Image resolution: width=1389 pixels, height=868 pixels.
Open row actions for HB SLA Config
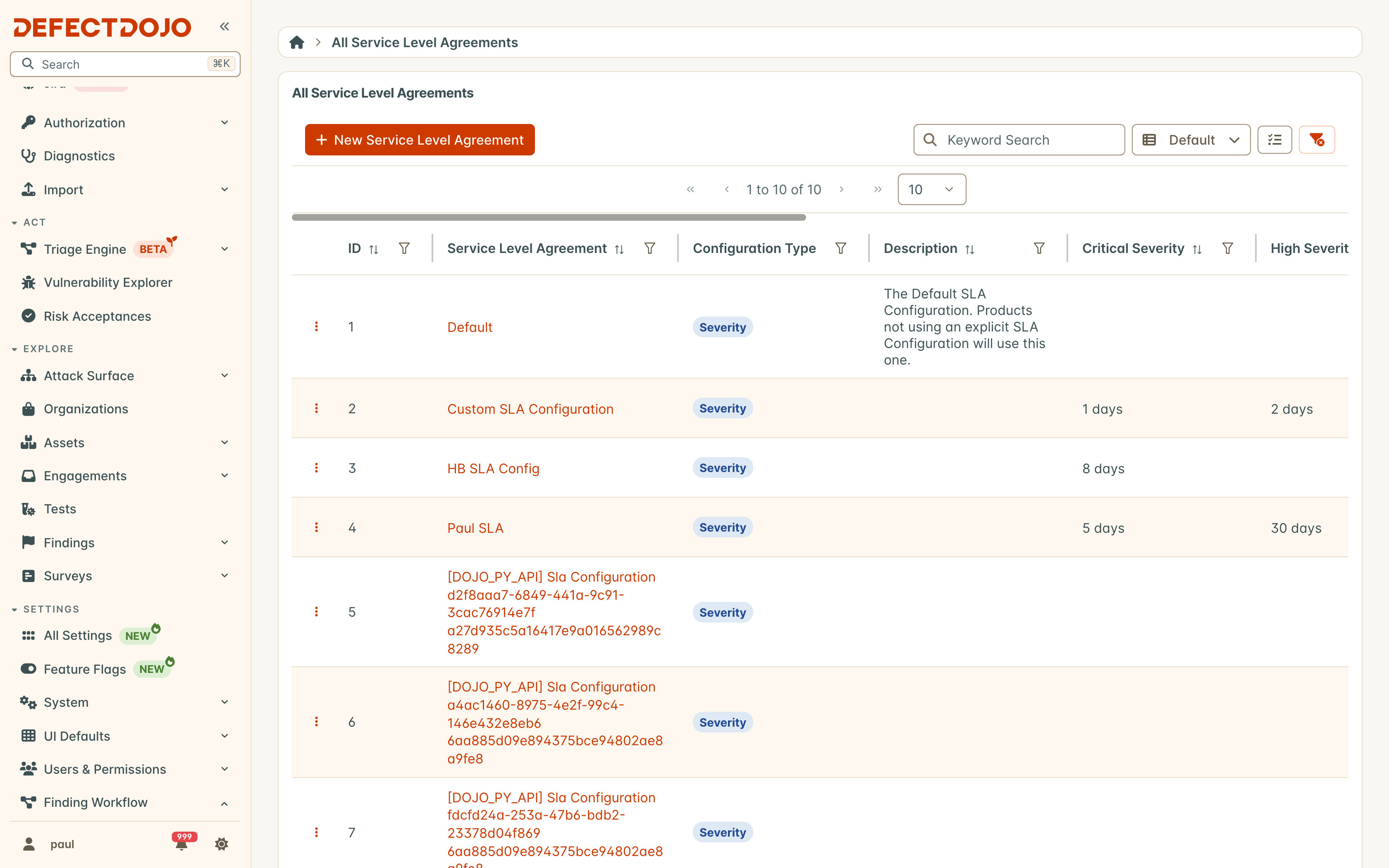[x=316, y=468]
